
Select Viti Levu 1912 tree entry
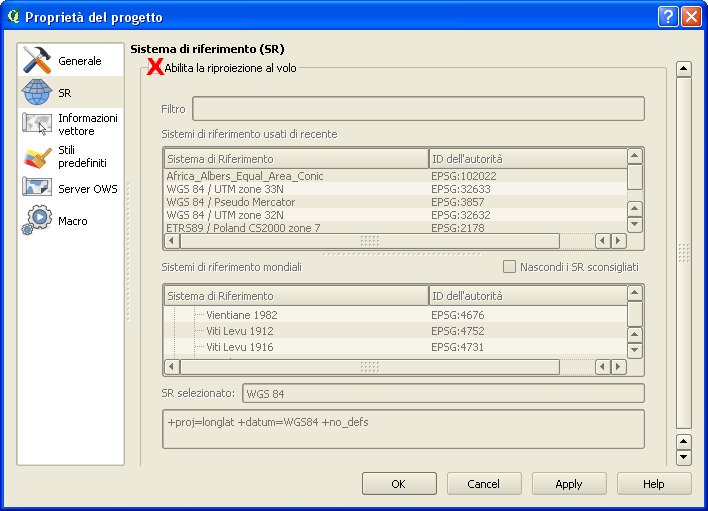[x=240, y=331]
